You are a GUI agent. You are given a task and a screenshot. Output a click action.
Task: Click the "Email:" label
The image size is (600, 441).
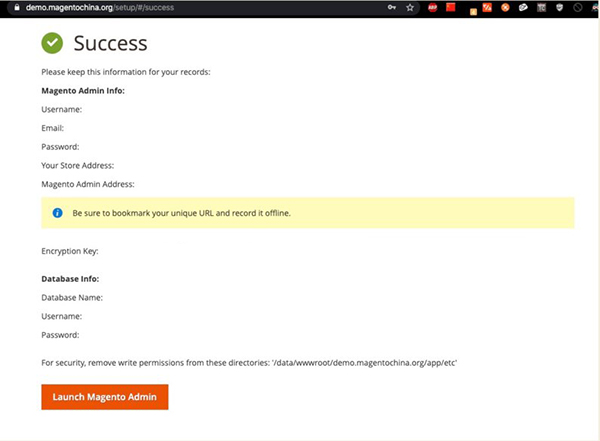click(x=52, y=128)
